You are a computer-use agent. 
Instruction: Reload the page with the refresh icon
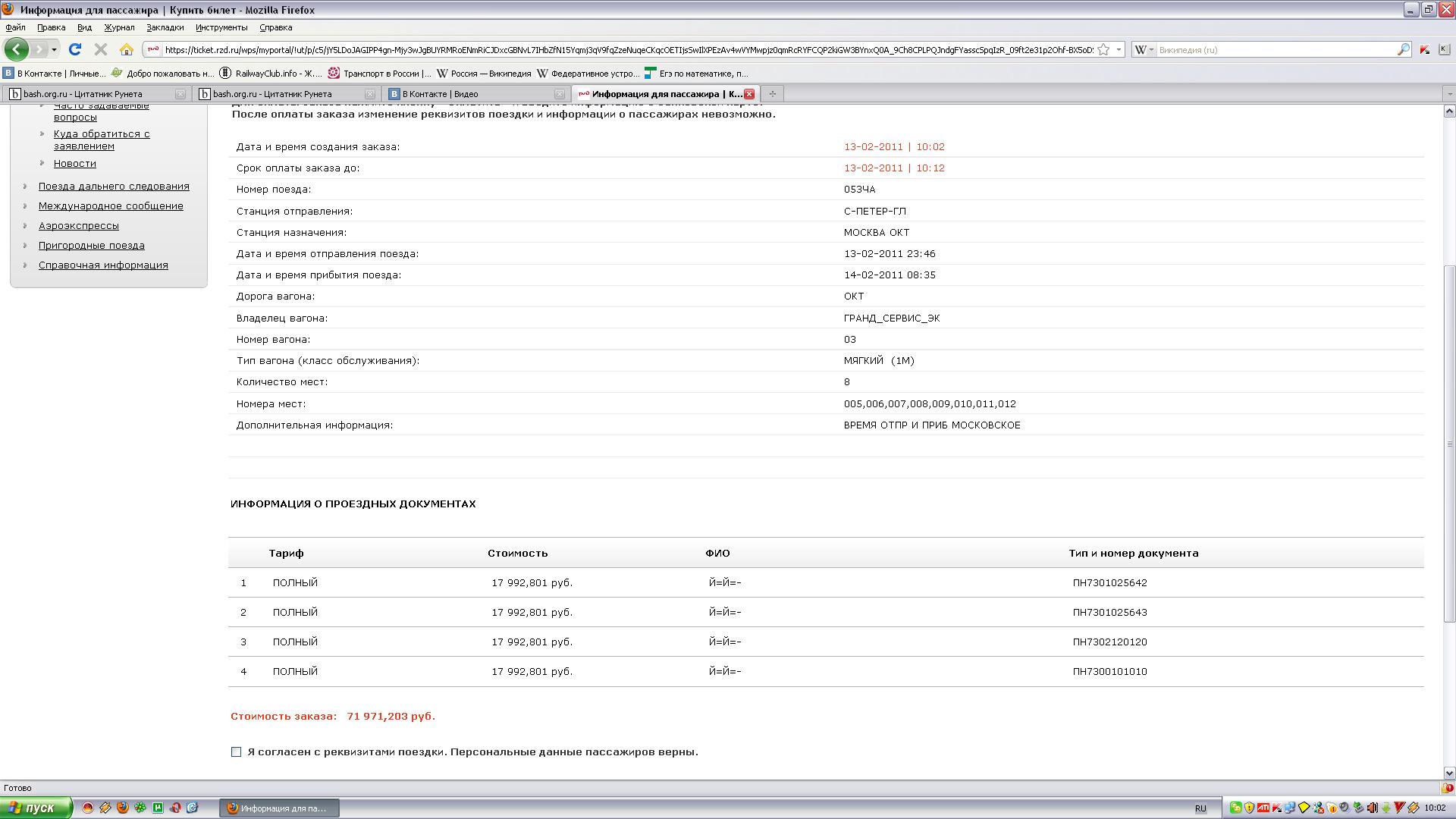click(74, 49)
